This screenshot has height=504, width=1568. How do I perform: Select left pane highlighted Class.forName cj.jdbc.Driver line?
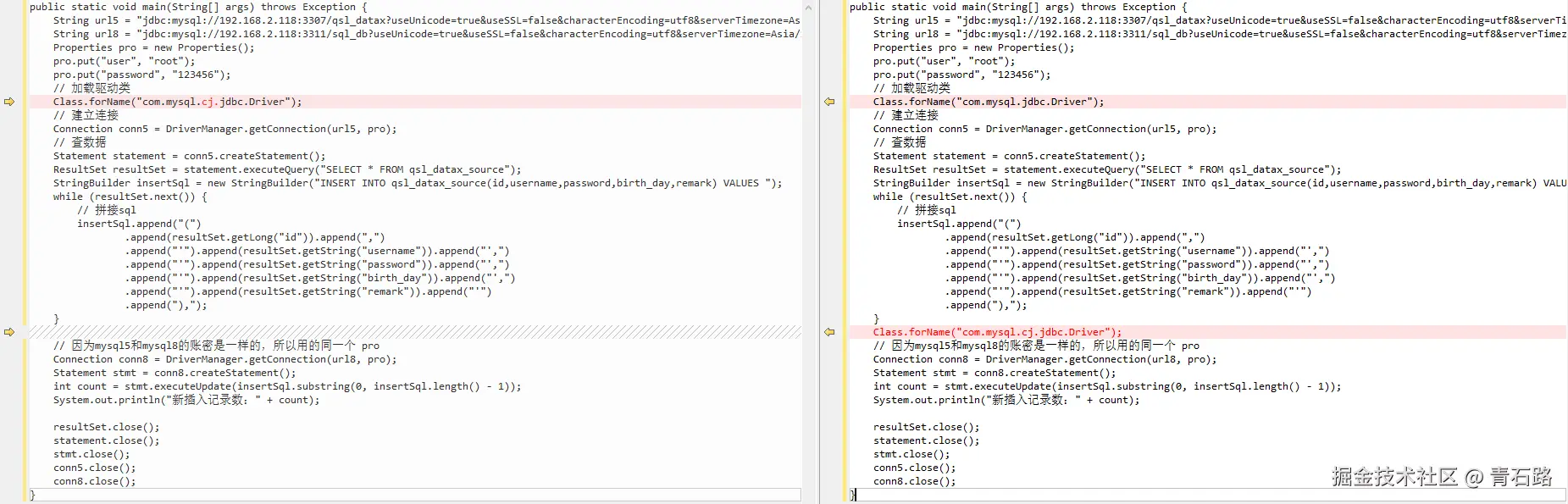[x=415, y=102]
